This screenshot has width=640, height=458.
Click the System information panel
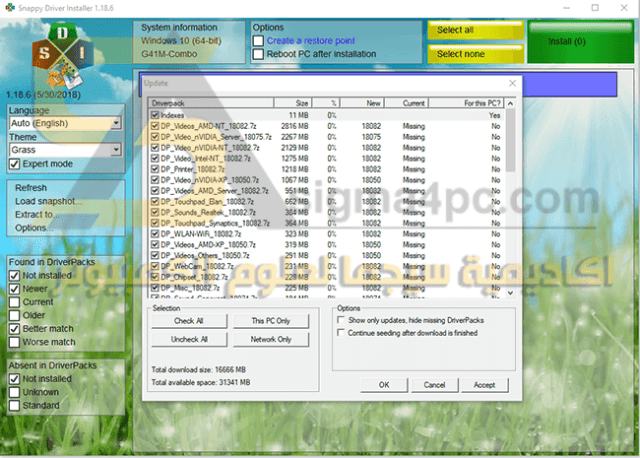(x=189, y=42)
